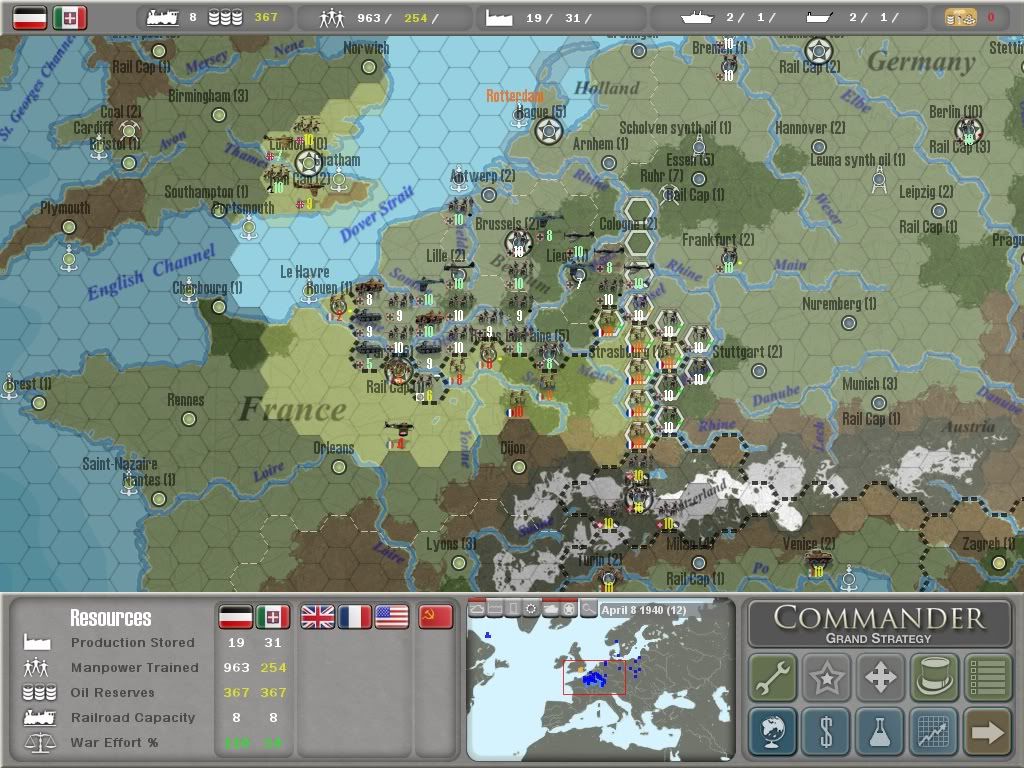Viewport: 1024px width, 768px height.
Task: Click the Italian flag in top bar
Action: (70, 18)
